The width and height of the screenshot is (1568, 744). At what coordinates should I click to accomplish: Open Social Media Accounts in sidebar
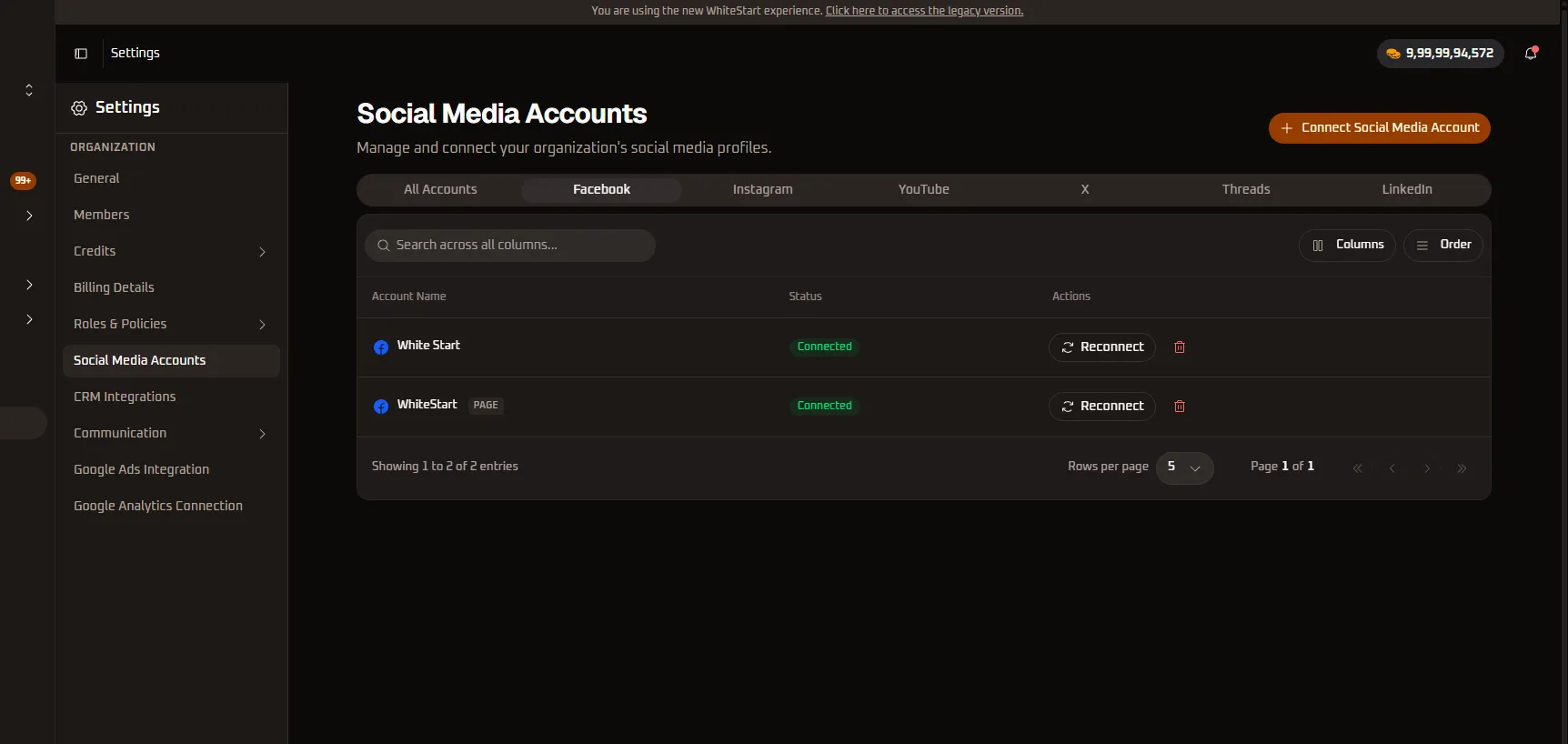171,360
